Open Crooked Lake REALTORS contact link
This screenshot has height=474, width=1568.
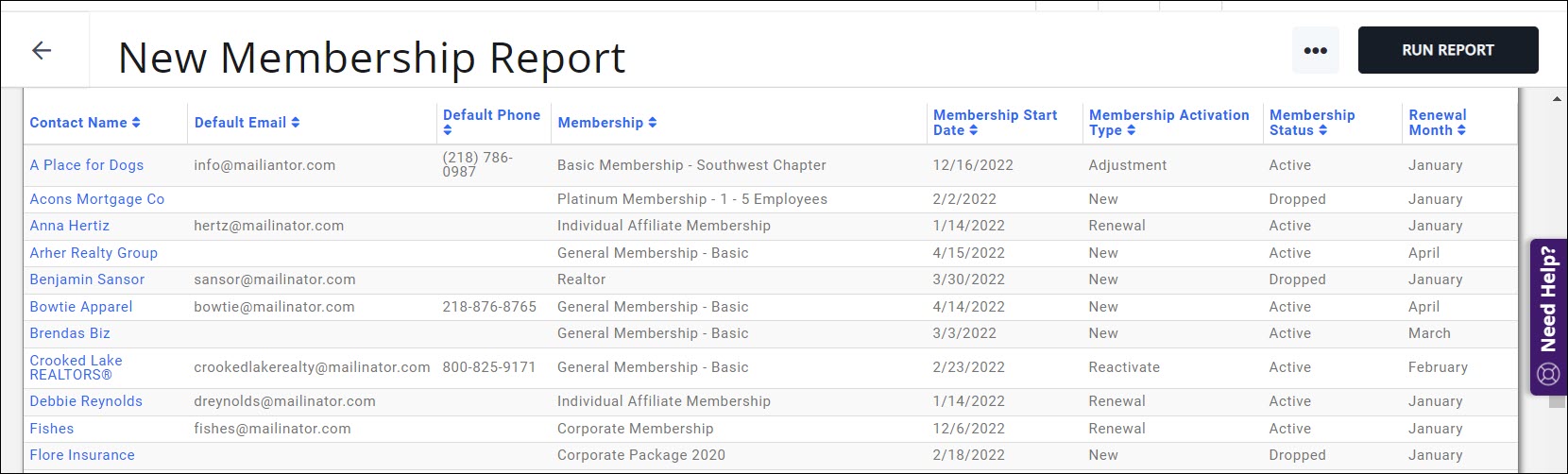coord(76,367)
